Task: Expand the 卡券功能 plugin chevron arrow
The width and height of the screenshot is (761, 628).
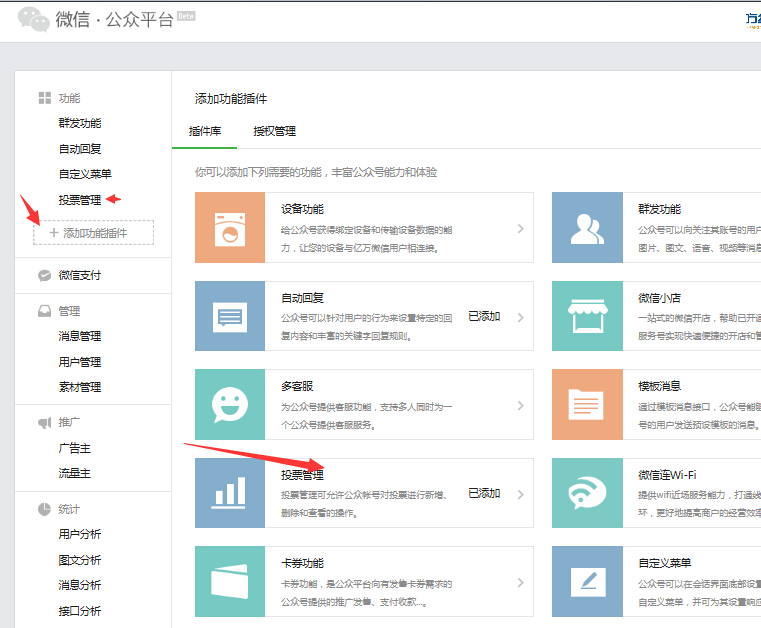Action: pos(520,582)
